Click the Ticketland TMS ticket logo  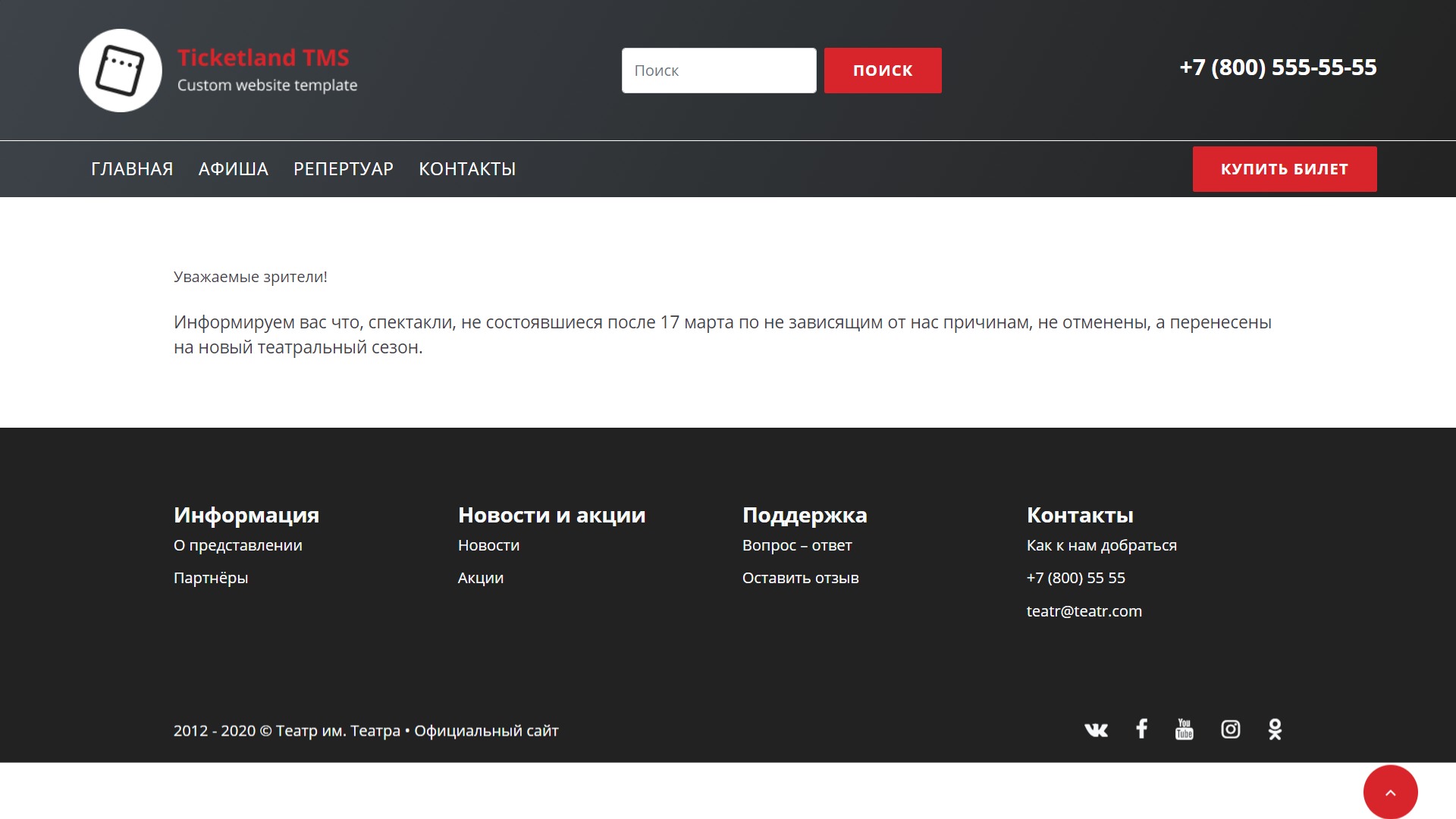click(121, 71)
